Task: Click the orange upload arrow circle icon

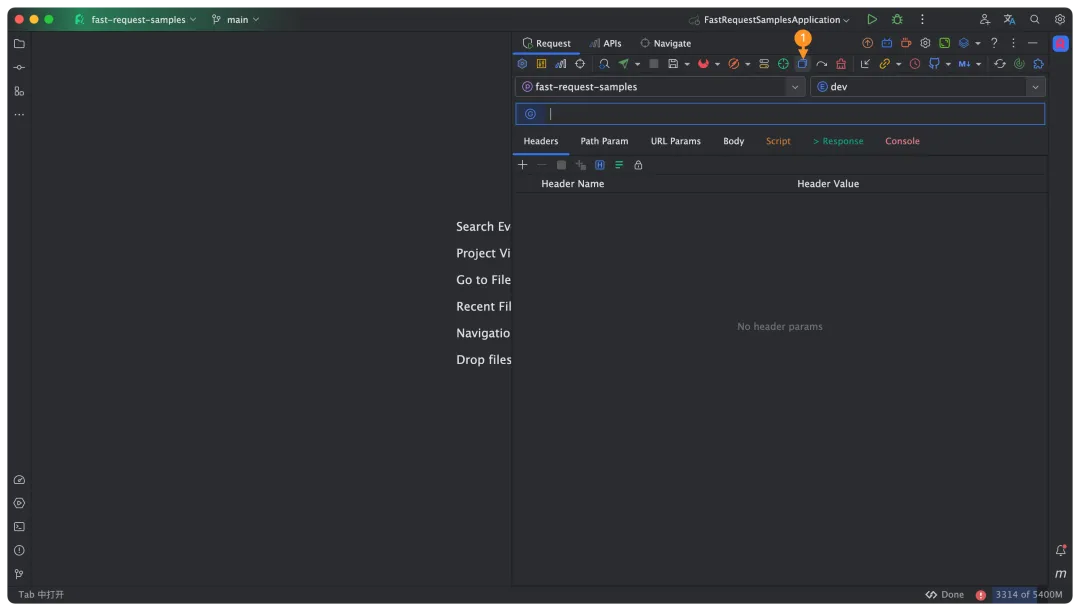Action: click(x=867, y=43)
